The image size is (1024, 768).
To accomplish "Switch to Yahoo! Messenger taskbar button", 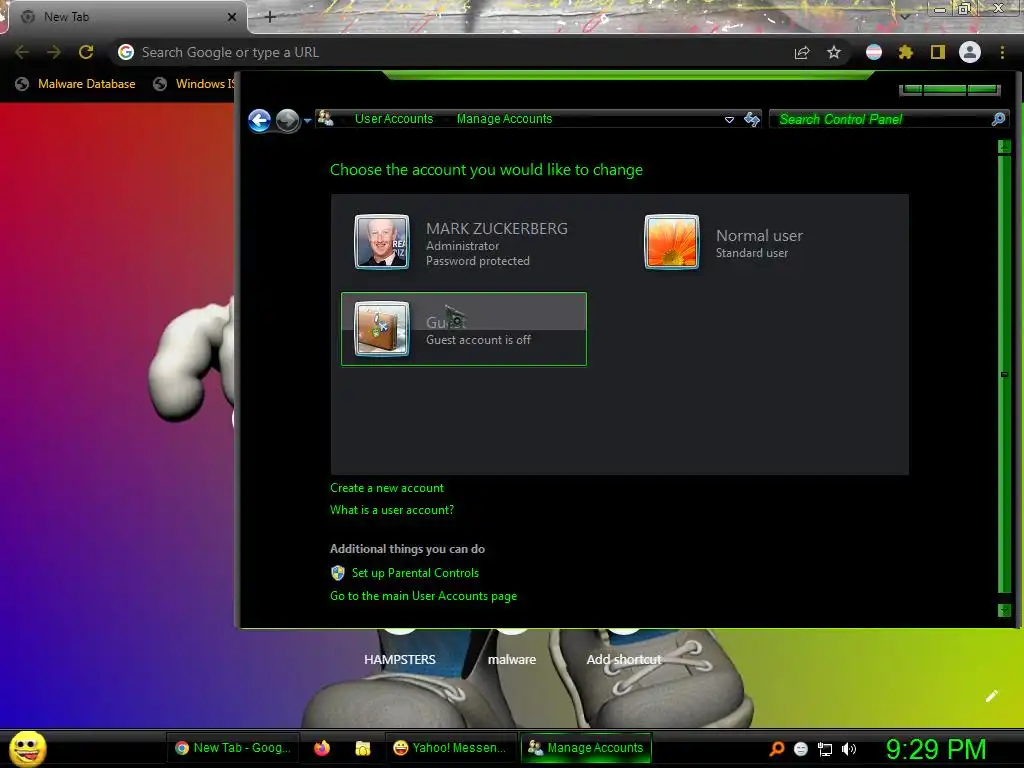I will [450, 748].
